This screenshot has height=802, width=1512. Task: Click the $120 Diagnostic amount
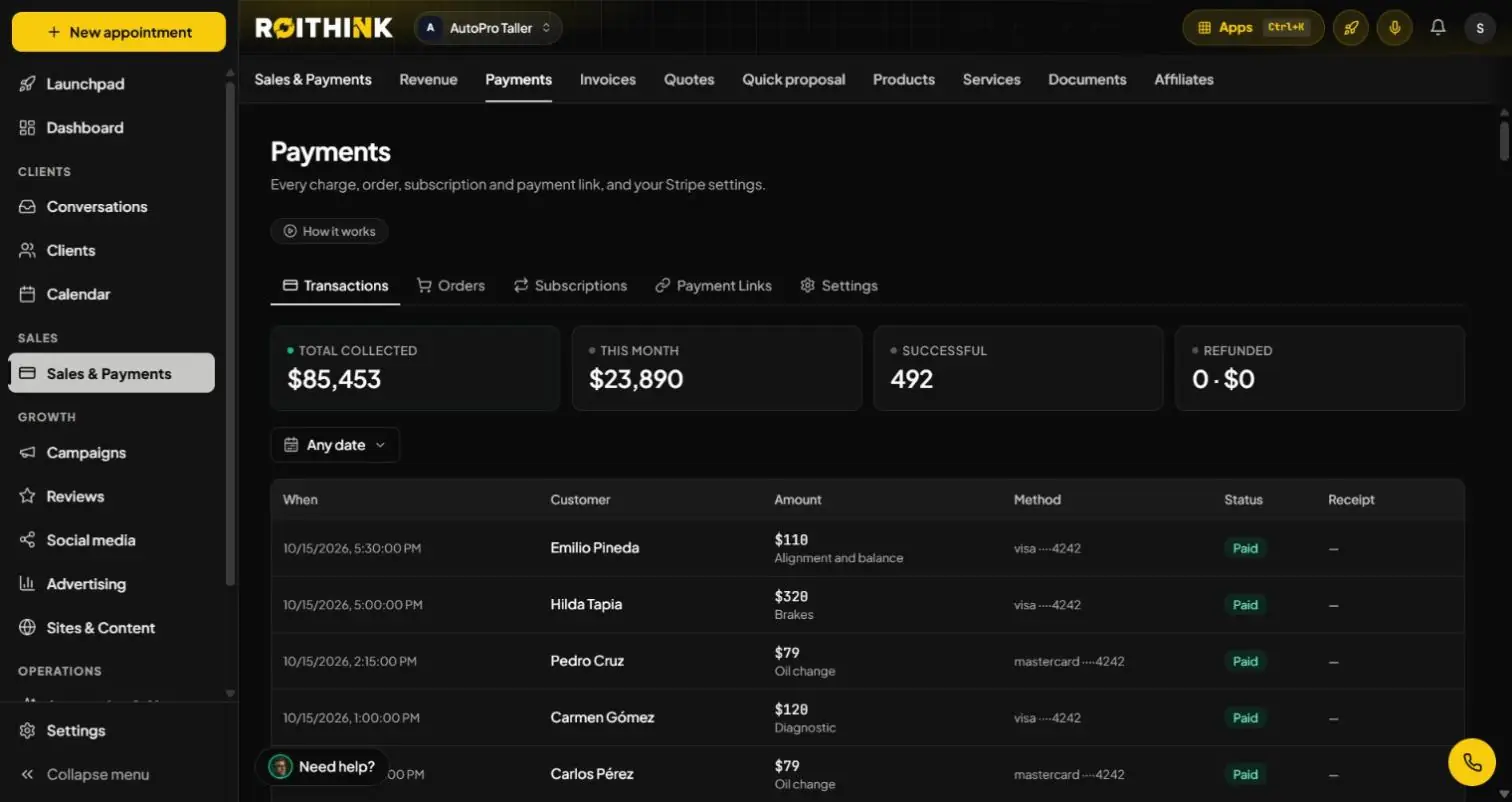point(791,710)
